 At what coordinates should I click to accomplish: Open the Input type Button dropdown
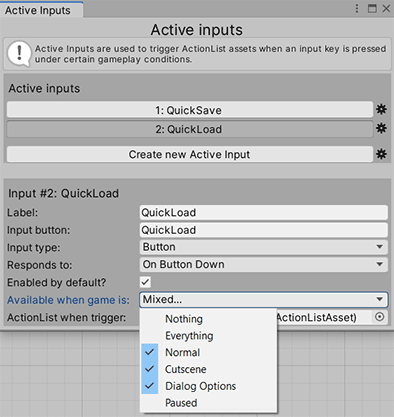pos(264,247)
